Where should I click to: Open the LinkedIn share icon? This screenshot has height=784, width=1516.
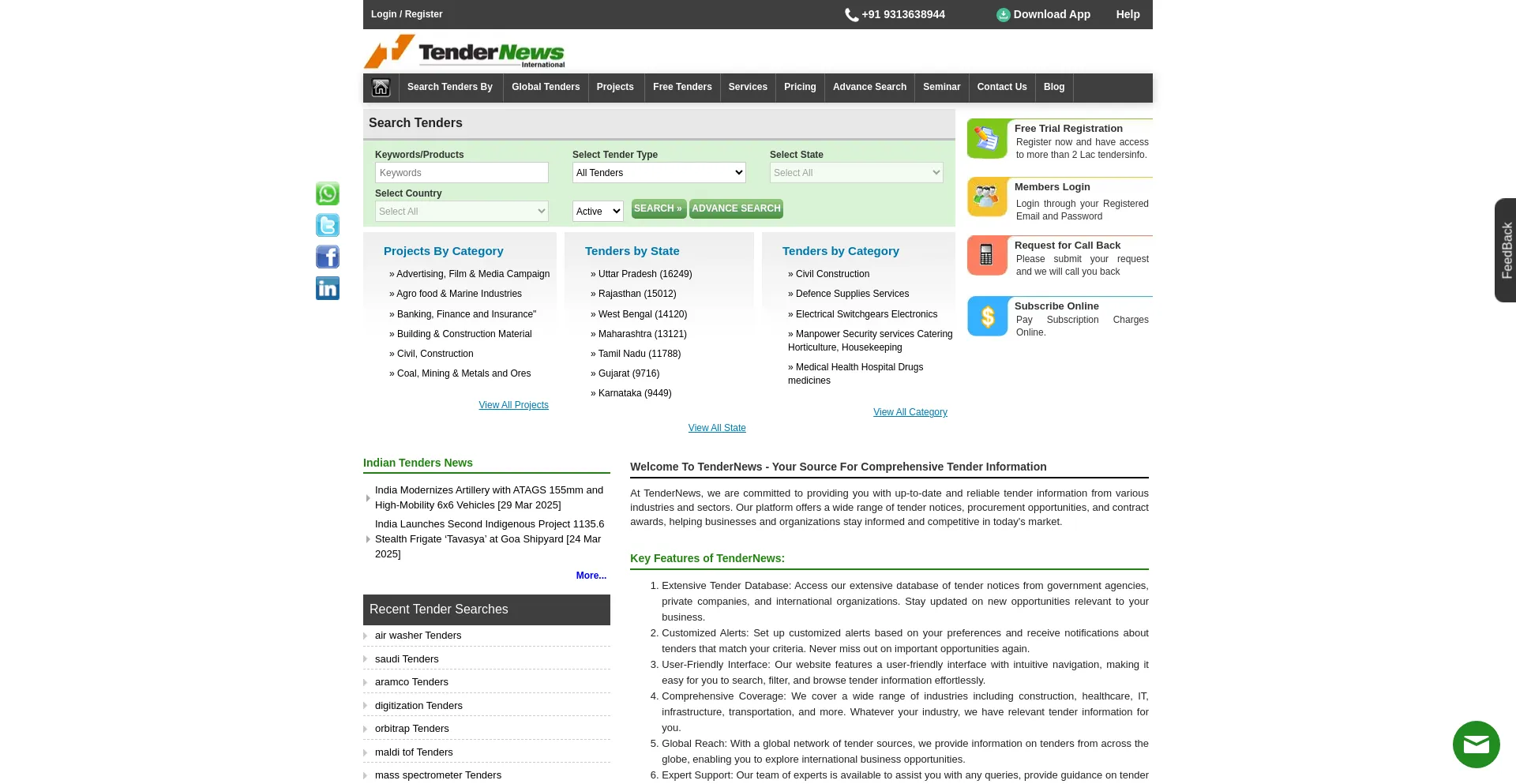328,288
